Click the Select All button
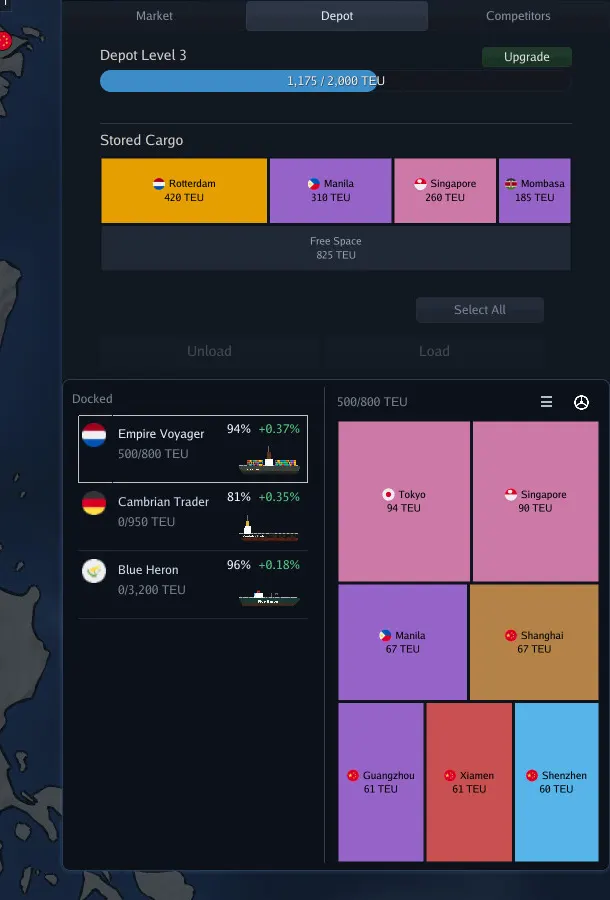The image size is (610, 900). (480, 310)
